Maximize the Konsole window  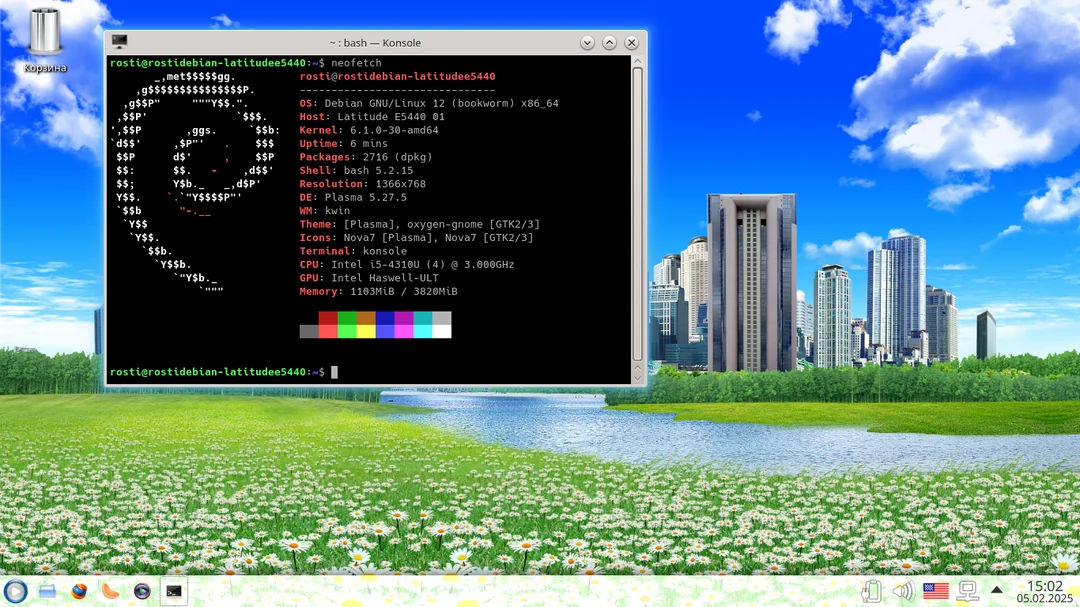tap(609, 43)
